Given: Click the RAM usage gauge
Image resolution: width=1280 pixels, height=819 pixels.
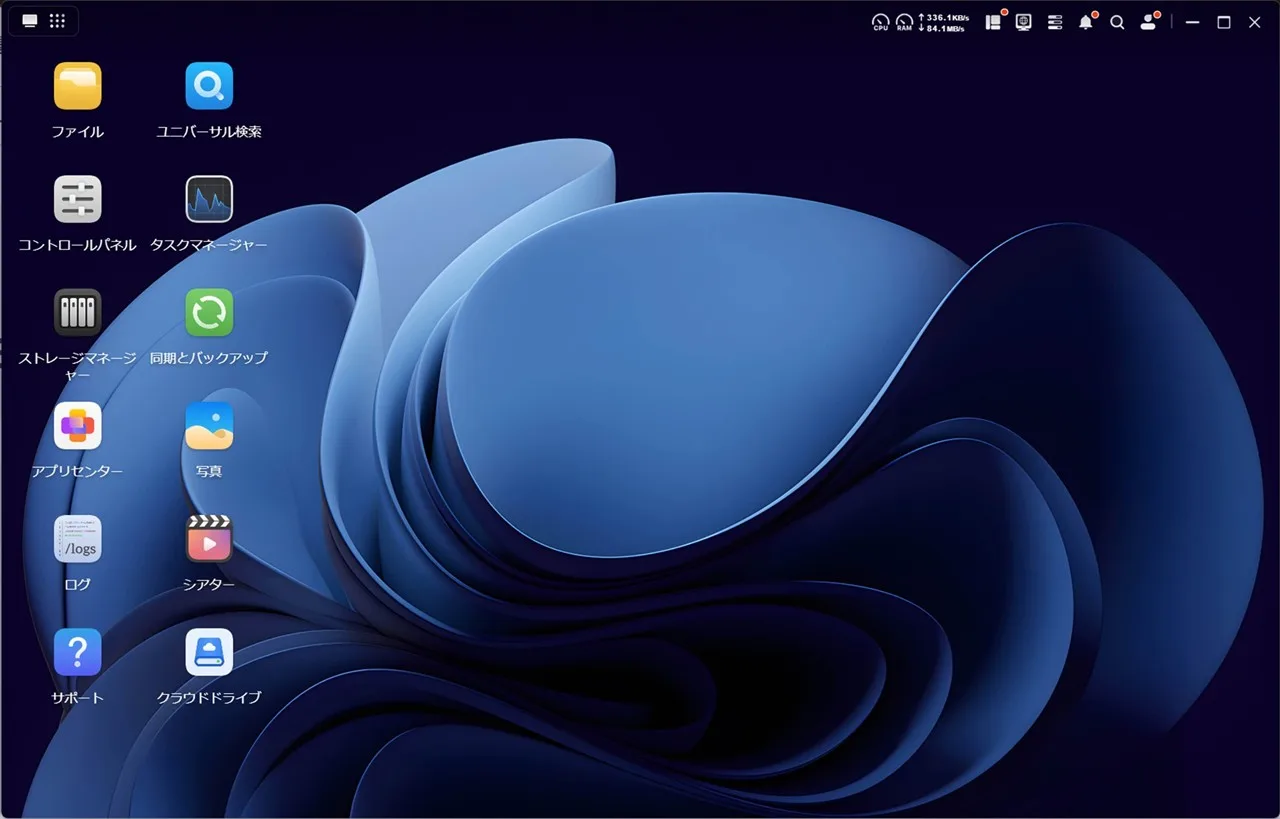Looking at the screenshot, I should tap(904, 22).
